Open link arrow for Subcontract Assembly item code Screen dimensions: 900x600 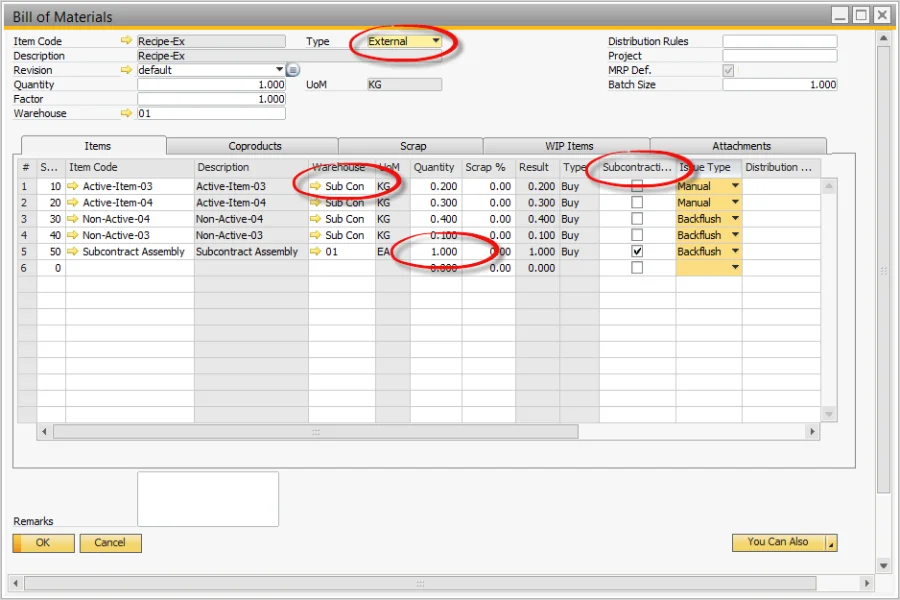[x=72, y=251]
